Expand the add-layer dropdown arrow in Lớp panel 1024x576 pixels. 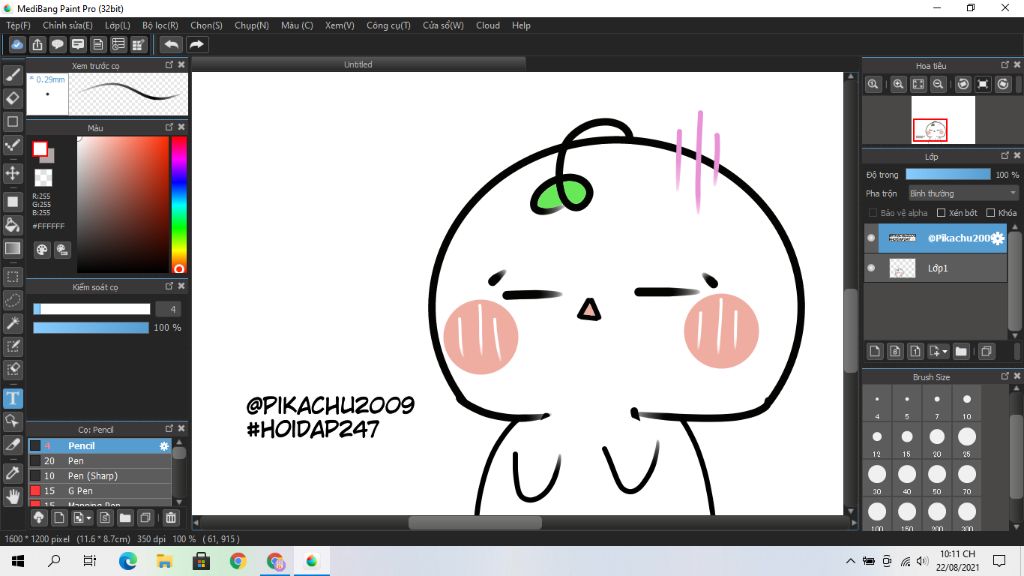coord(945,352)
